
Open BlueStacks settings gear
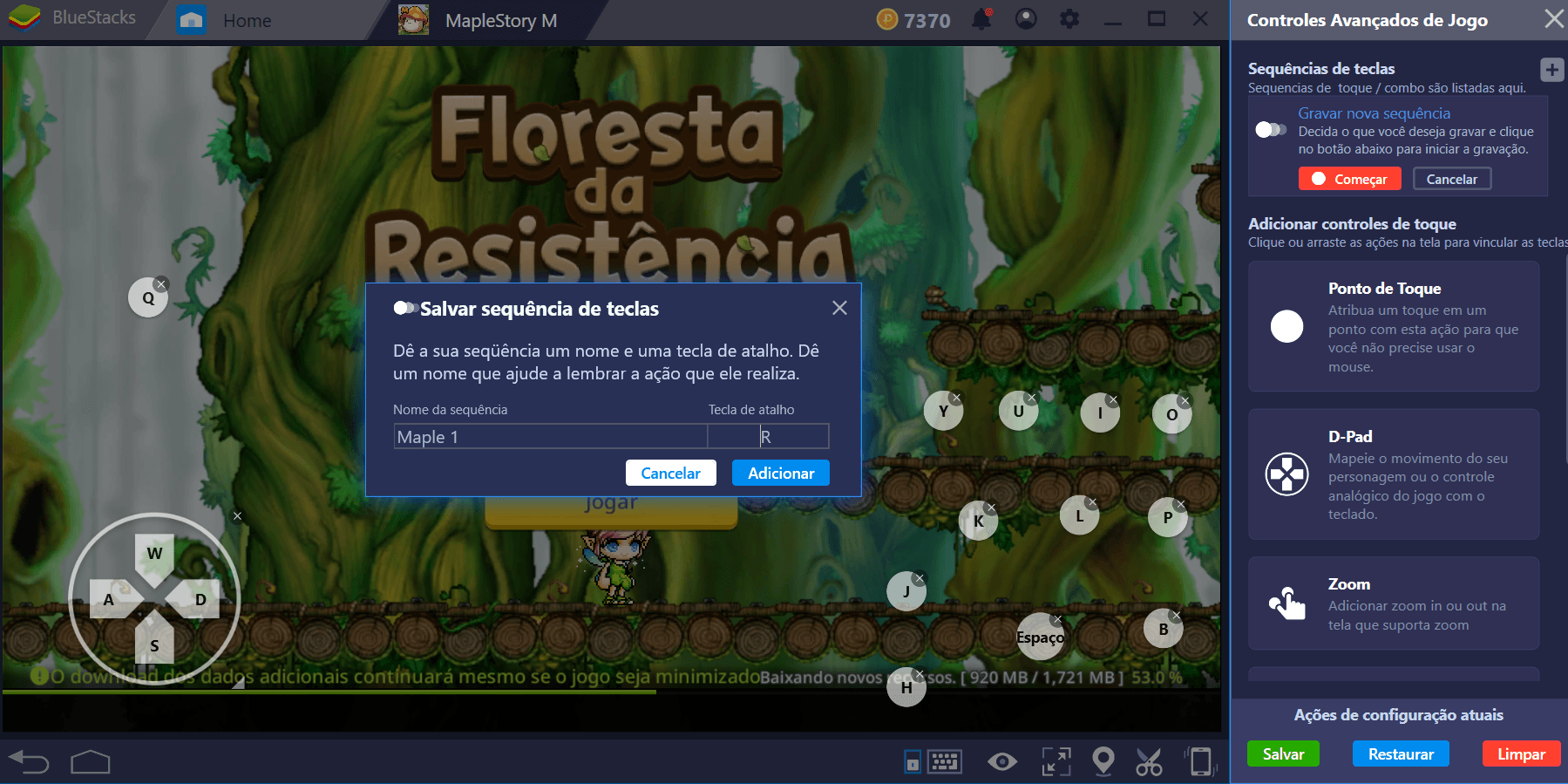click(1069, 18)
